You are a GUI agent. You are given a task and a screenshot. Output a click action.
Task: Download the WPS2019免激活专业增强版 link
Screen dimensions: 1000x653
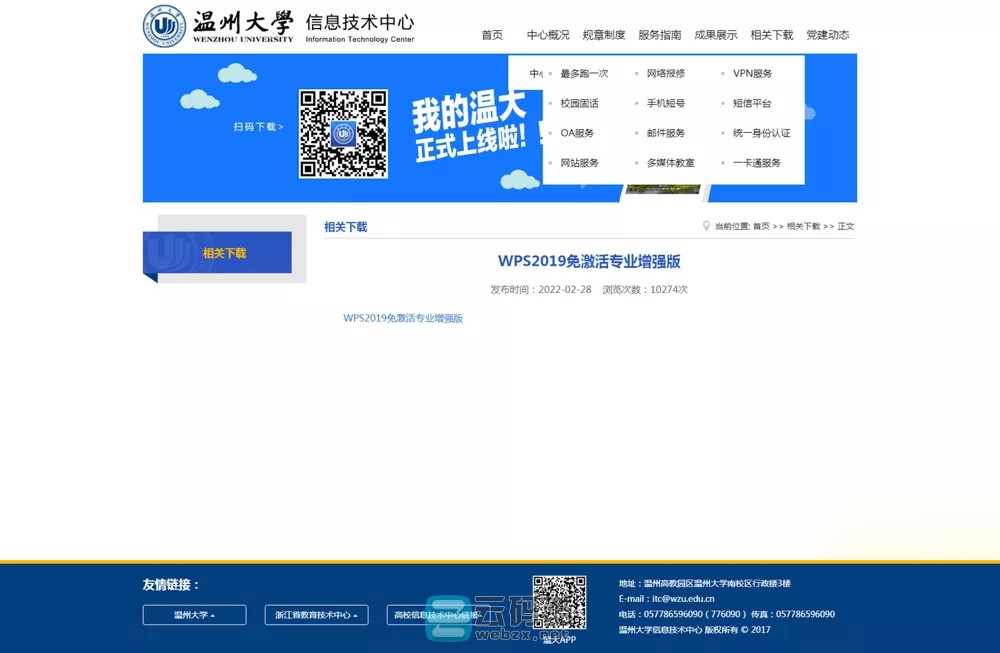403,318
